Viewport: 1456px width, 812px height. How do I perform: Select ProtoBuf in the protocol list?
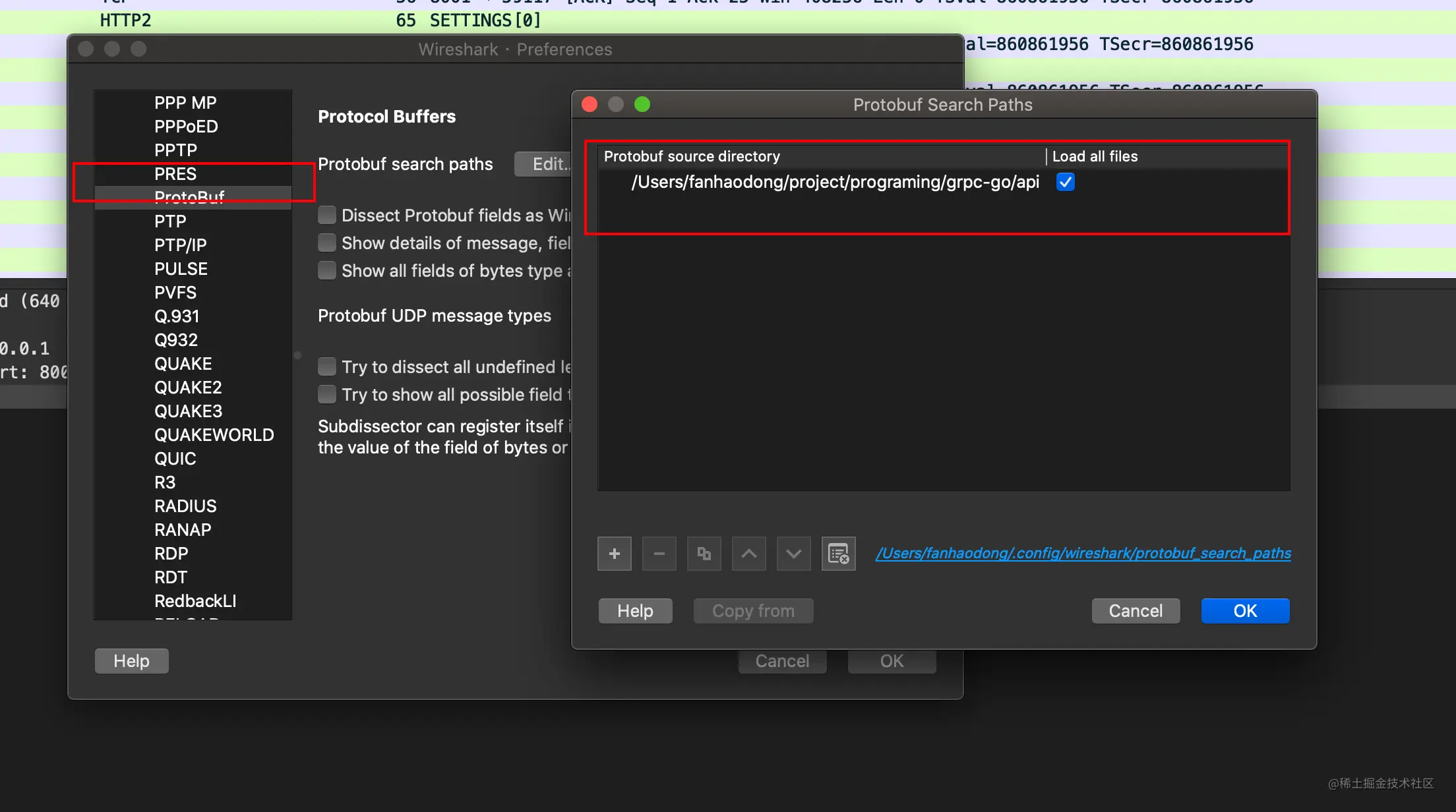(x=193, y=198)
